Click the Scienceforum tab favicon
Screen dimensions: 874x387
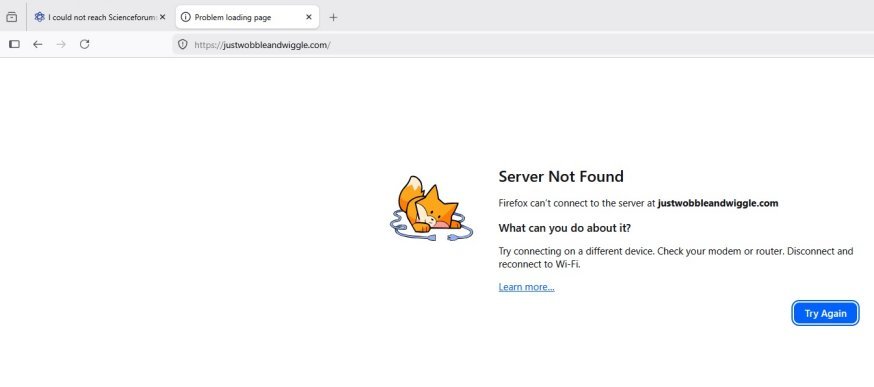point(40,17)
